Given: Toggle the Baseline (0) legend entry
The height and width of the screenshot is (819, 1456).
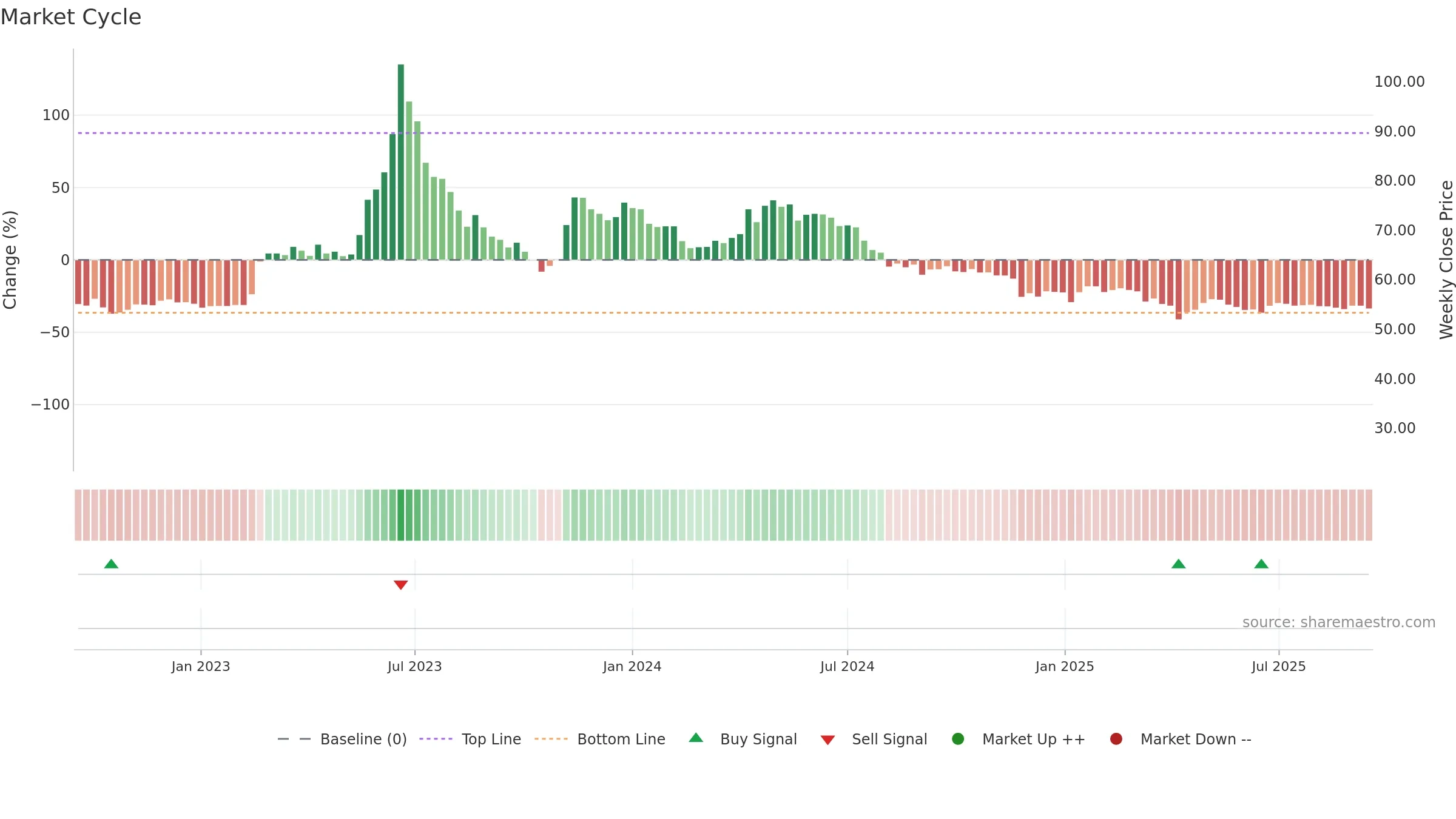Looking at the screenshot, I should coord(342,739).
